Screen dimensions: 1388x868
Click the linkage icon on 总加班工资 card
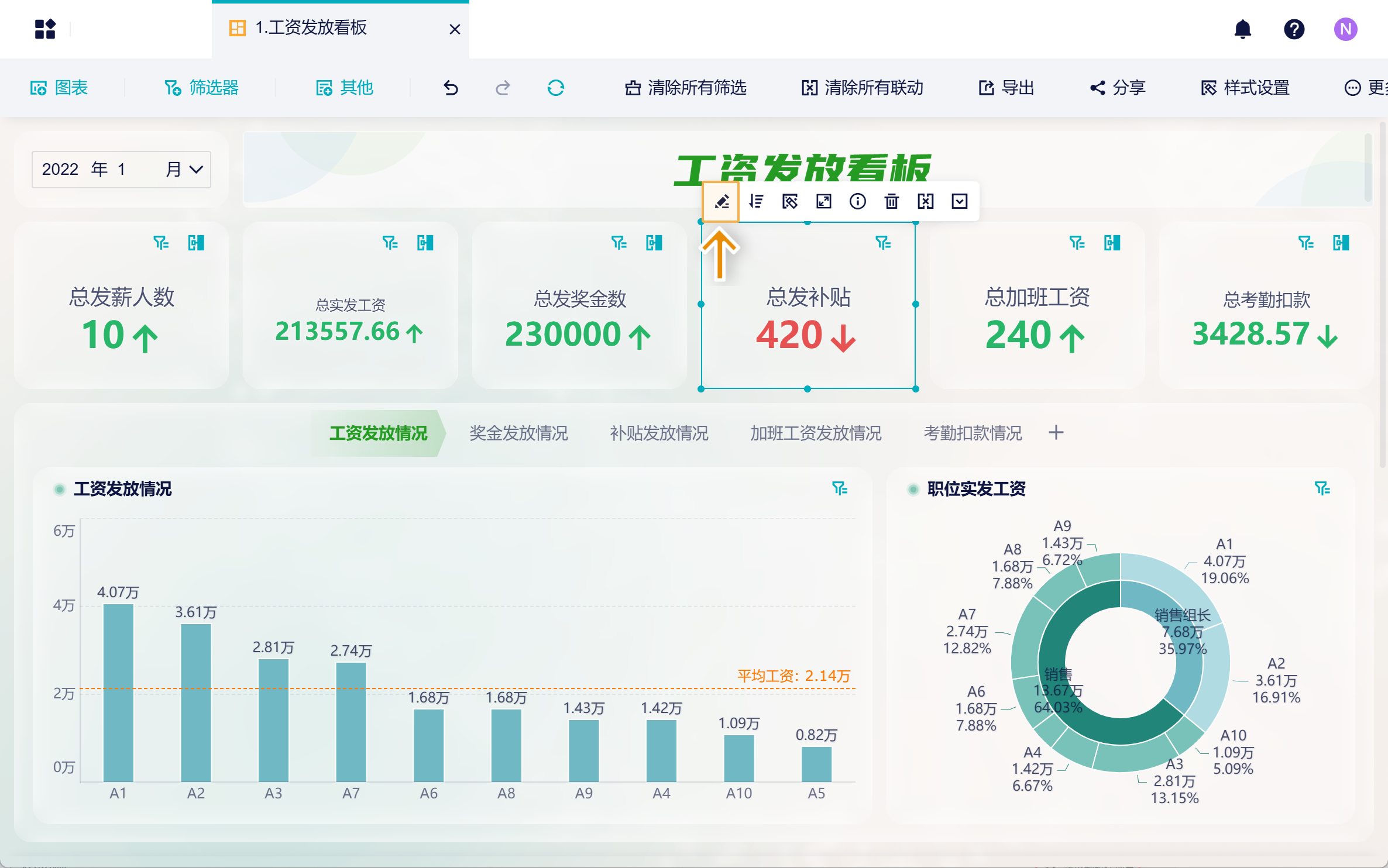click(x=1112, y=243)
